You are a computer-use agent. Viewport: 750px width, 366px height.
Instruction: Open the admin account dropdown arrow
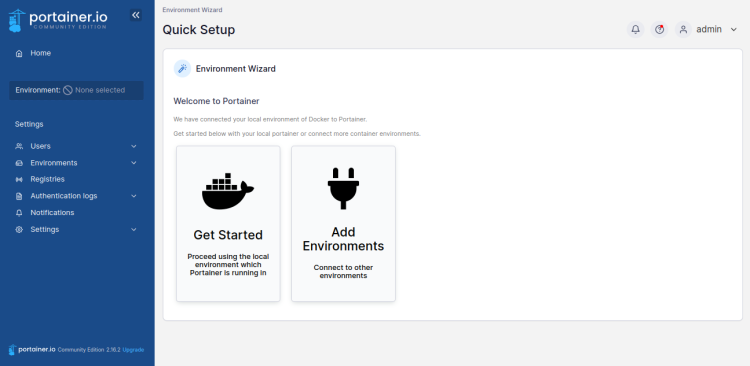734,30
